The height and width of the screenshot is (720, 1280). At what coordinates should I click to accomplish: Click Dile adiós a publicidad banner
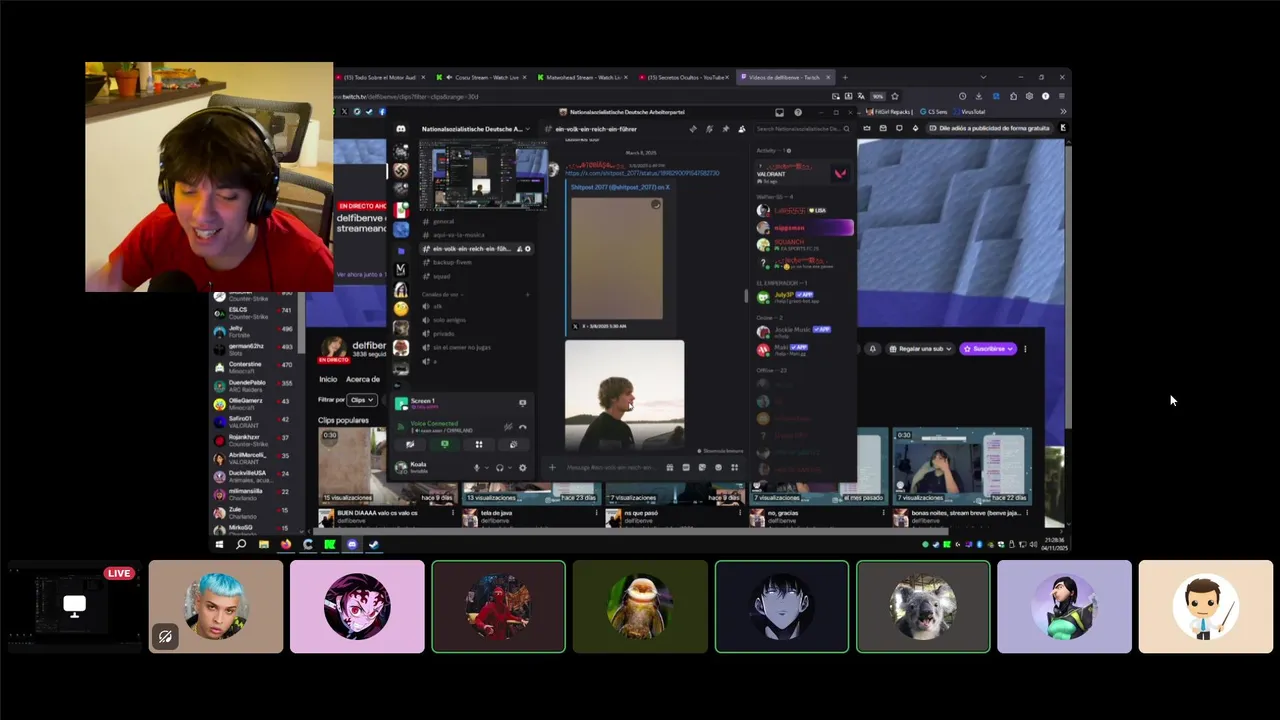pos(991,128)
